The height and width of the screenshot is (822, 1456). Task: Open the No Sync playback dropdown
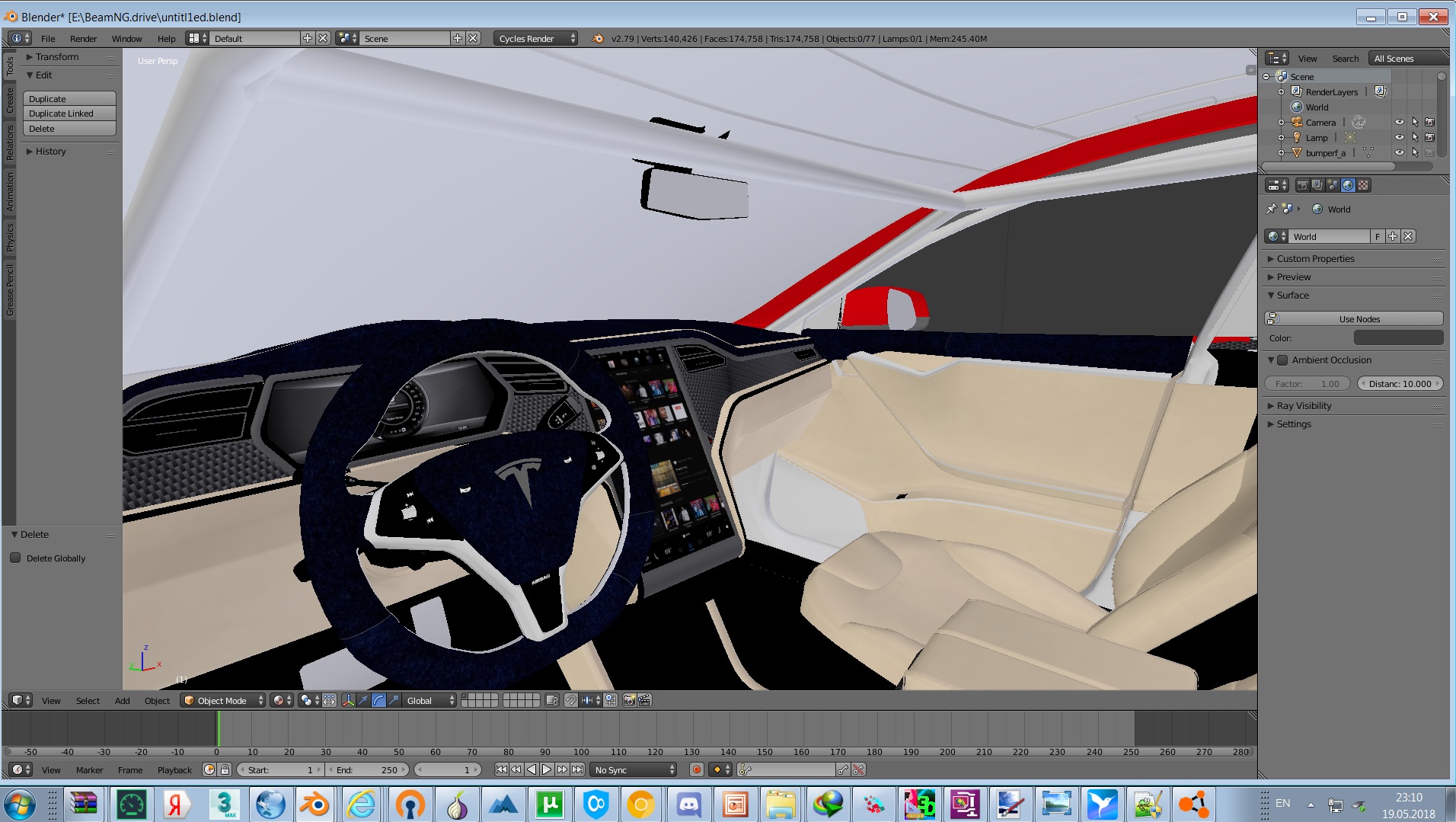634,769
